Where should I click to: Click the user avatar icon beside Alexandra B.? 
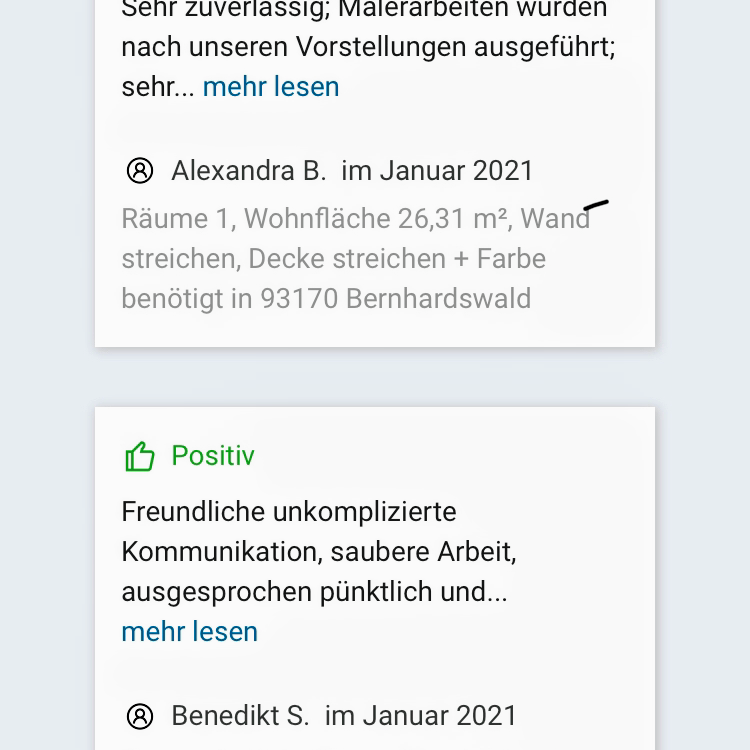(x=140, y=171)
